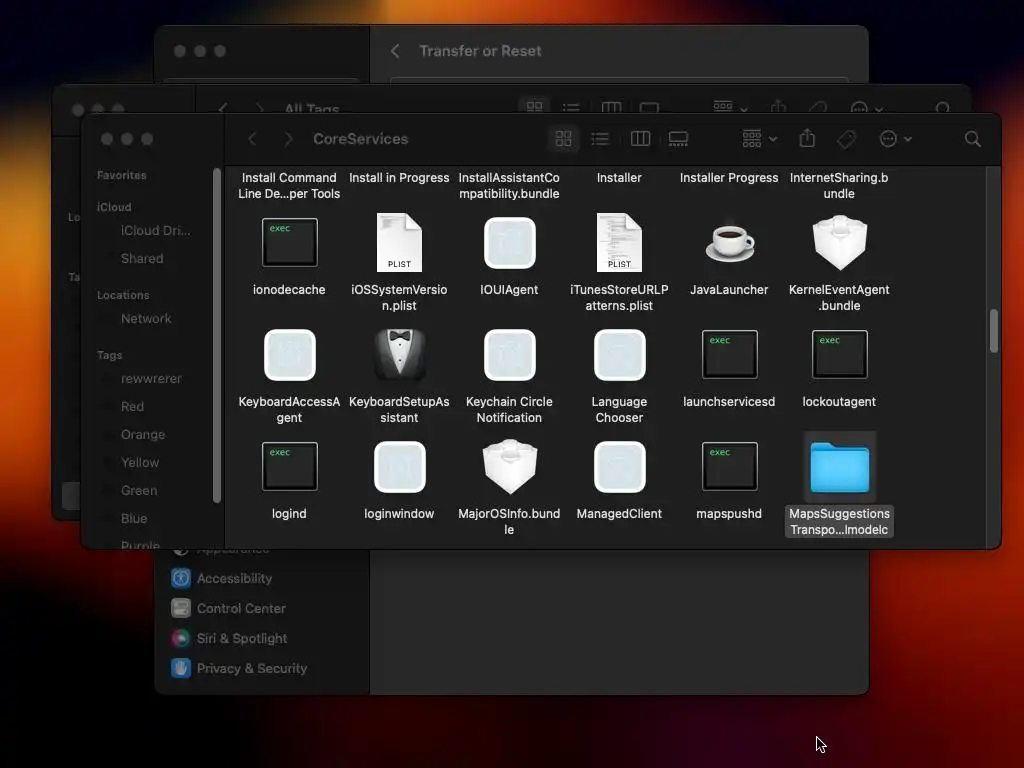Select iTunesStoreURLPatterns.plist file icon

pos(619,242)
